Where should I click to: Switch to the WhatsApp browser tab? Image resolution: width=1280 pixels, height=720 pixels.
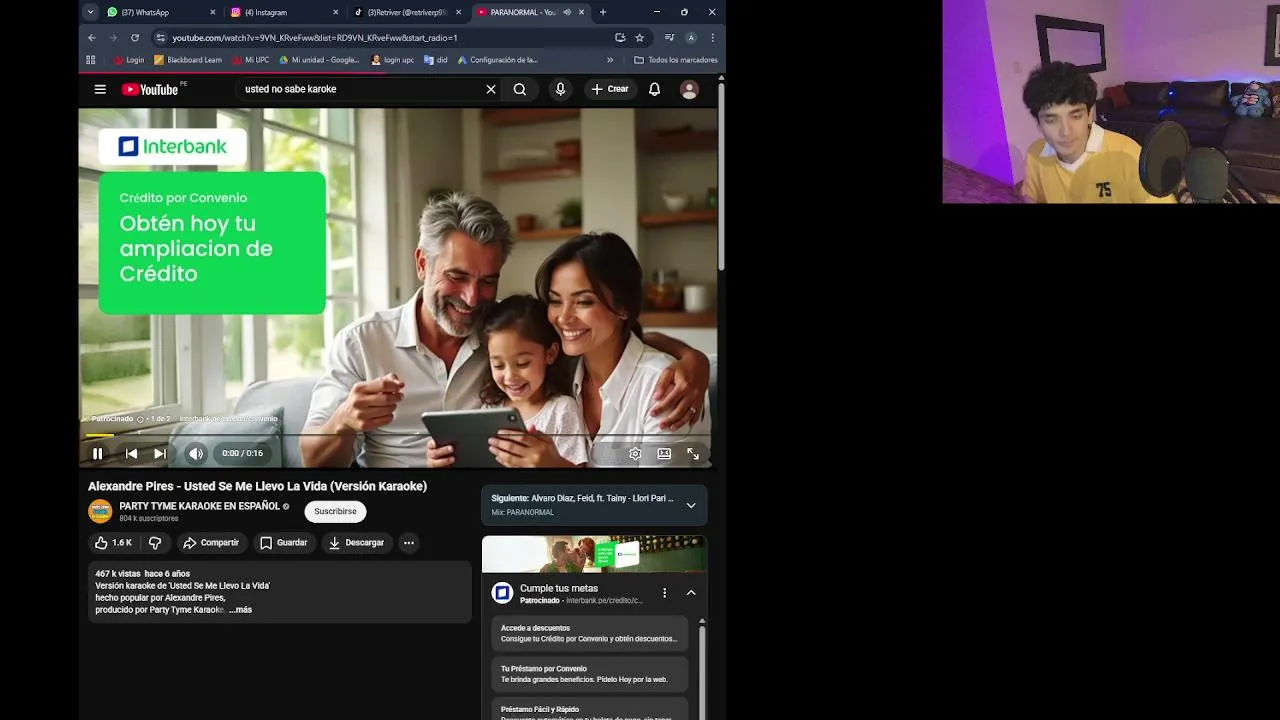(161, 12)
